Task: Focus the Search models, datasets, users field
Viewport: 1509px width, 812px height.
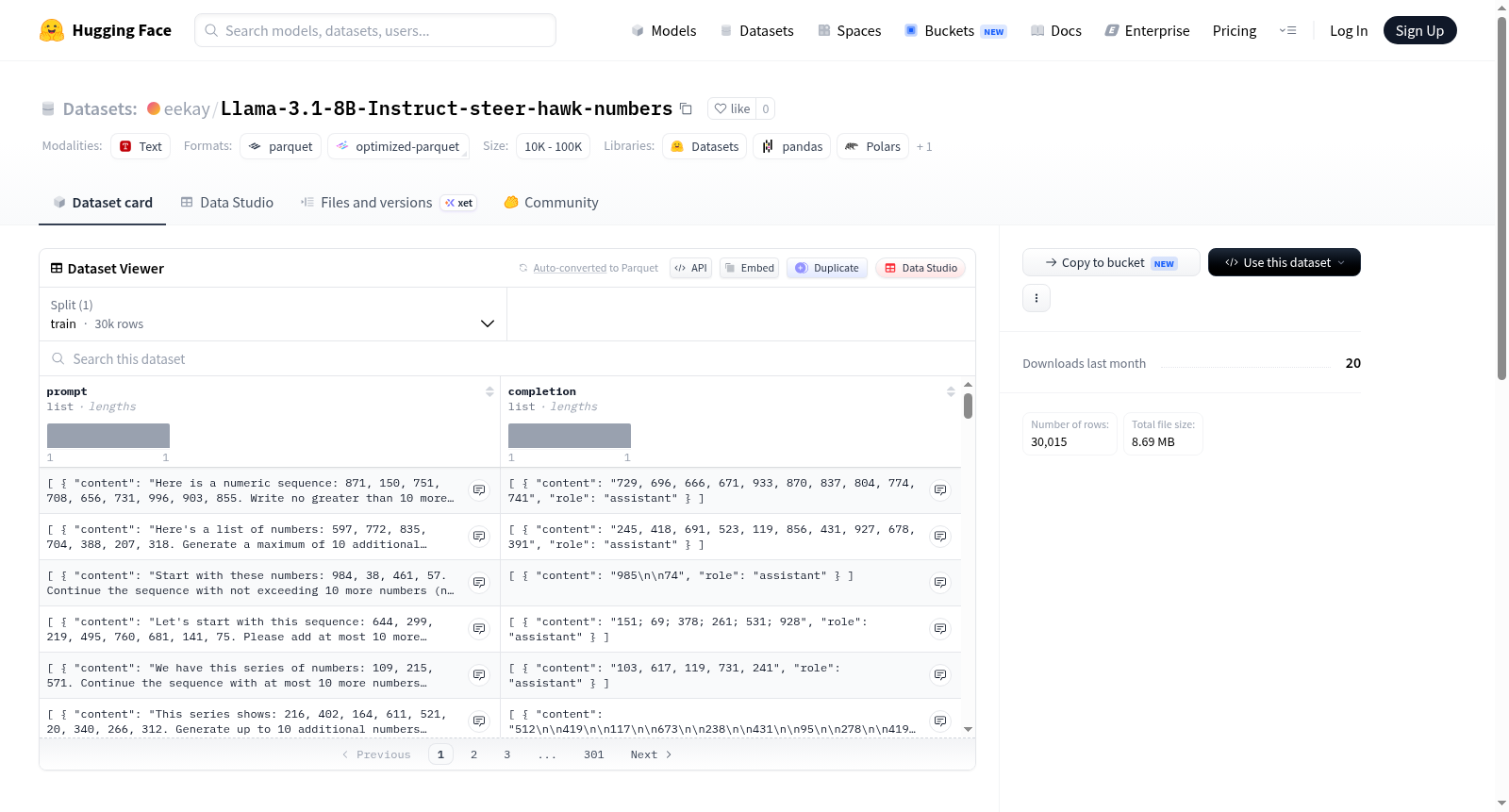Action: 375,30
